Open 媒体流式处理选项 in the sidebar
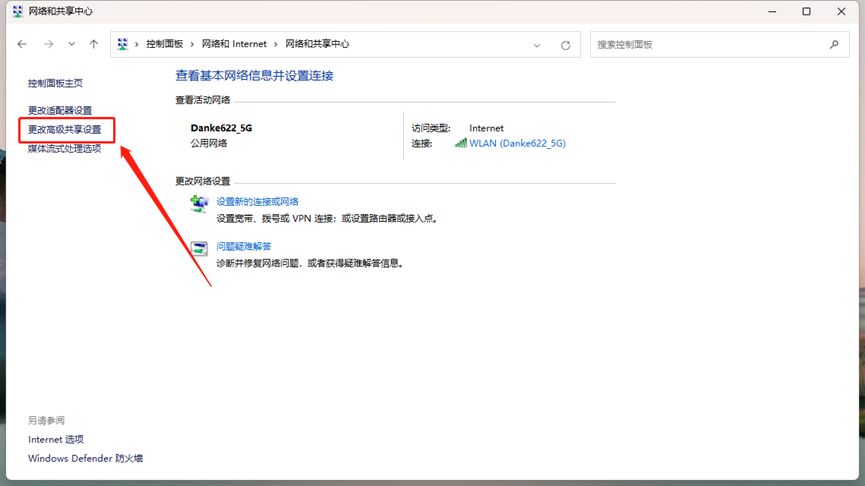The image size is (865, 486). click(x=64, y=149)
